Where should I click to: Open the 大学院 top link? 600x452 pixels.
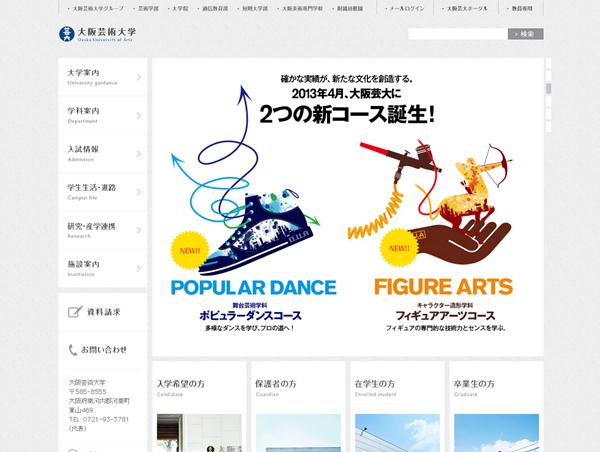point(179,8)
